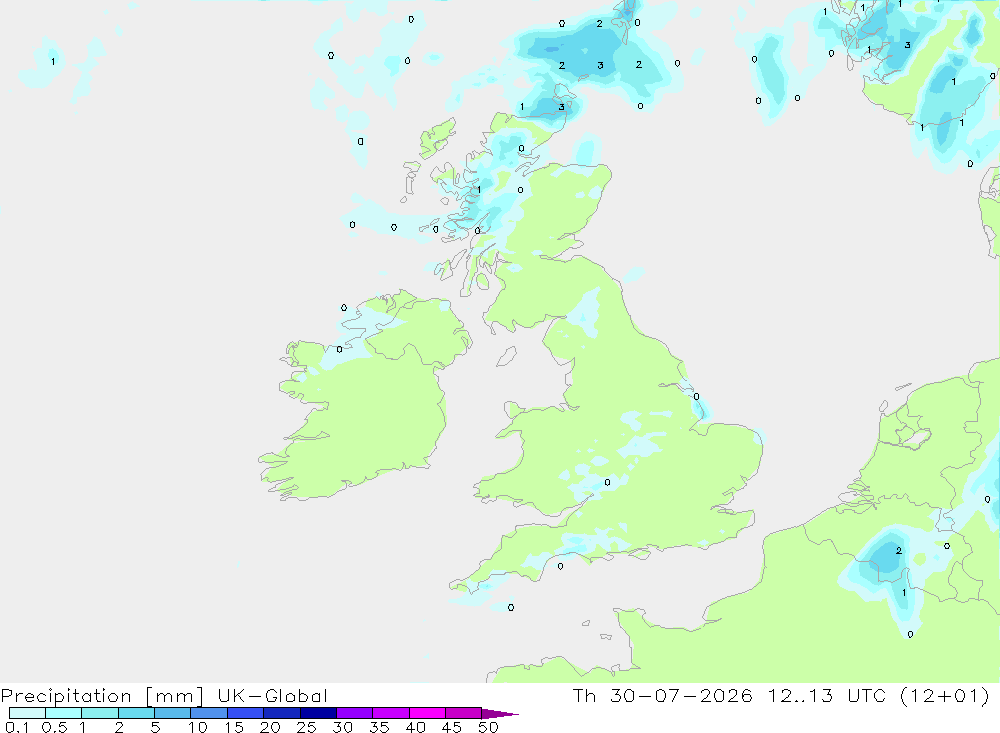1000x733 pixels.
Task: Click the legend label '0.5'
Action: (x=54, y=727)
